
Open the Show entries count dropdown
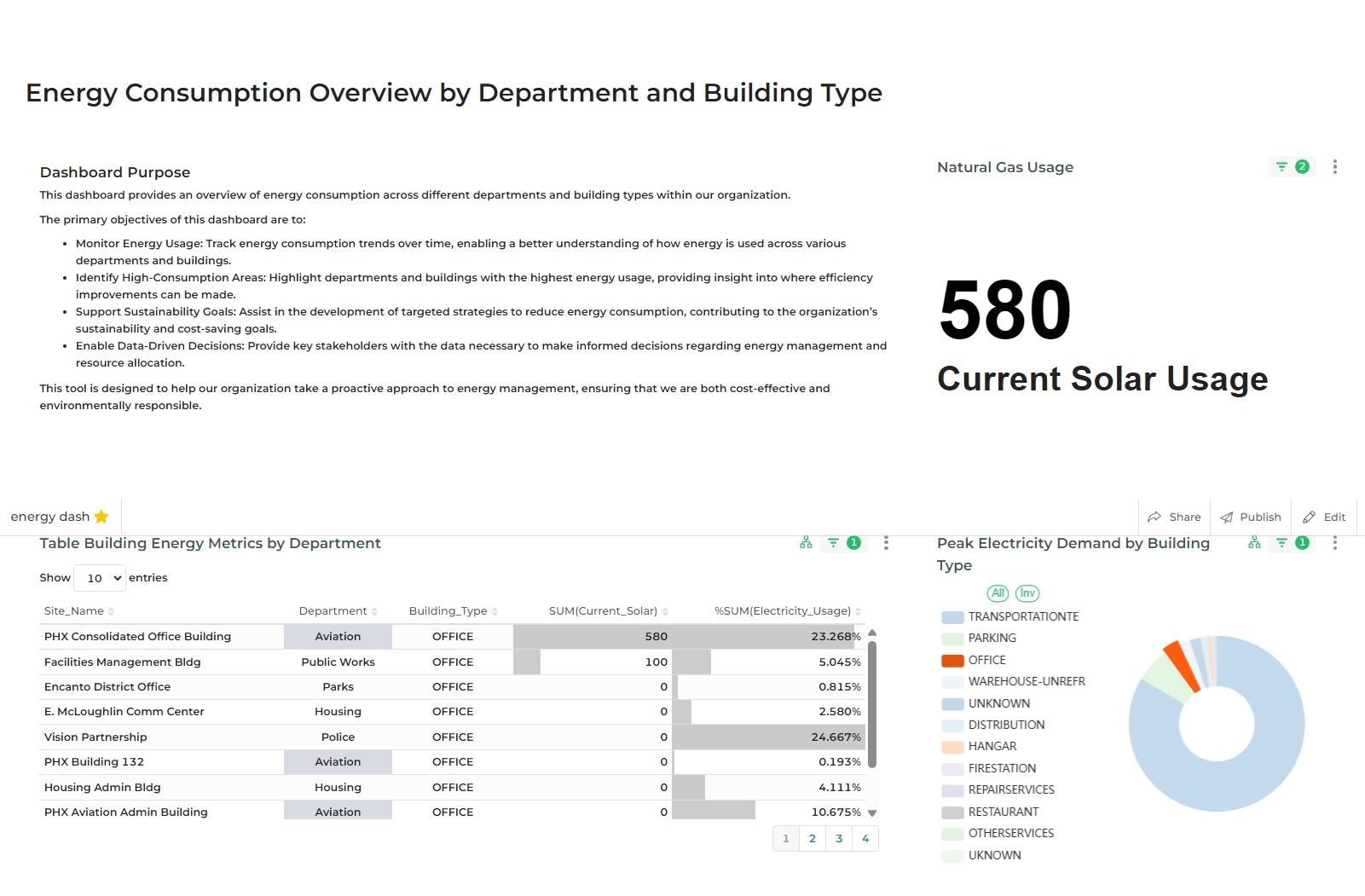(x=100, y=578)
